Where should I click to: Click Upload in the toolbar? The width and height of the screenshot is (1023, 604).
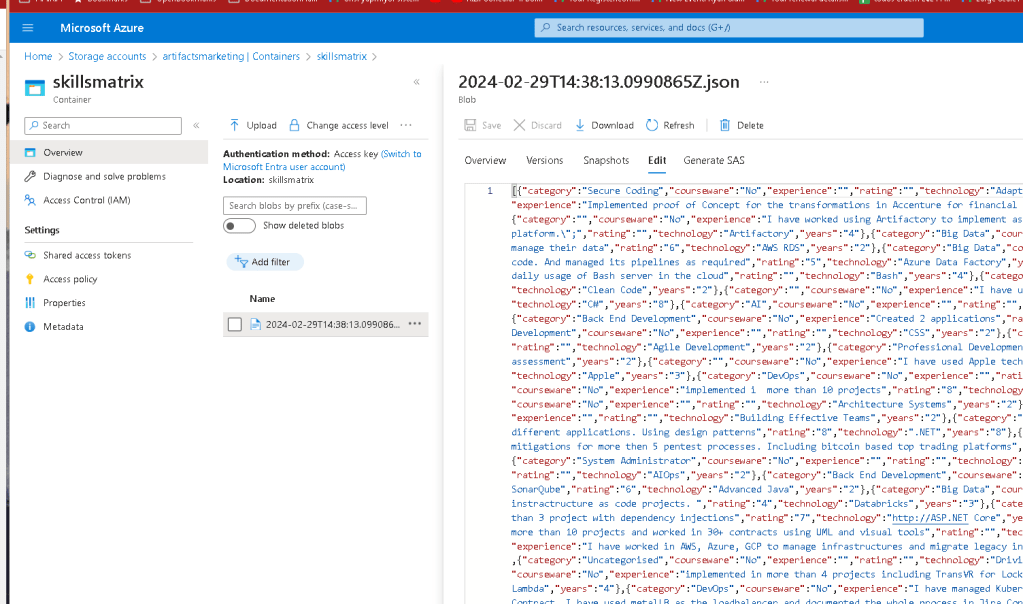coord(253,125)
